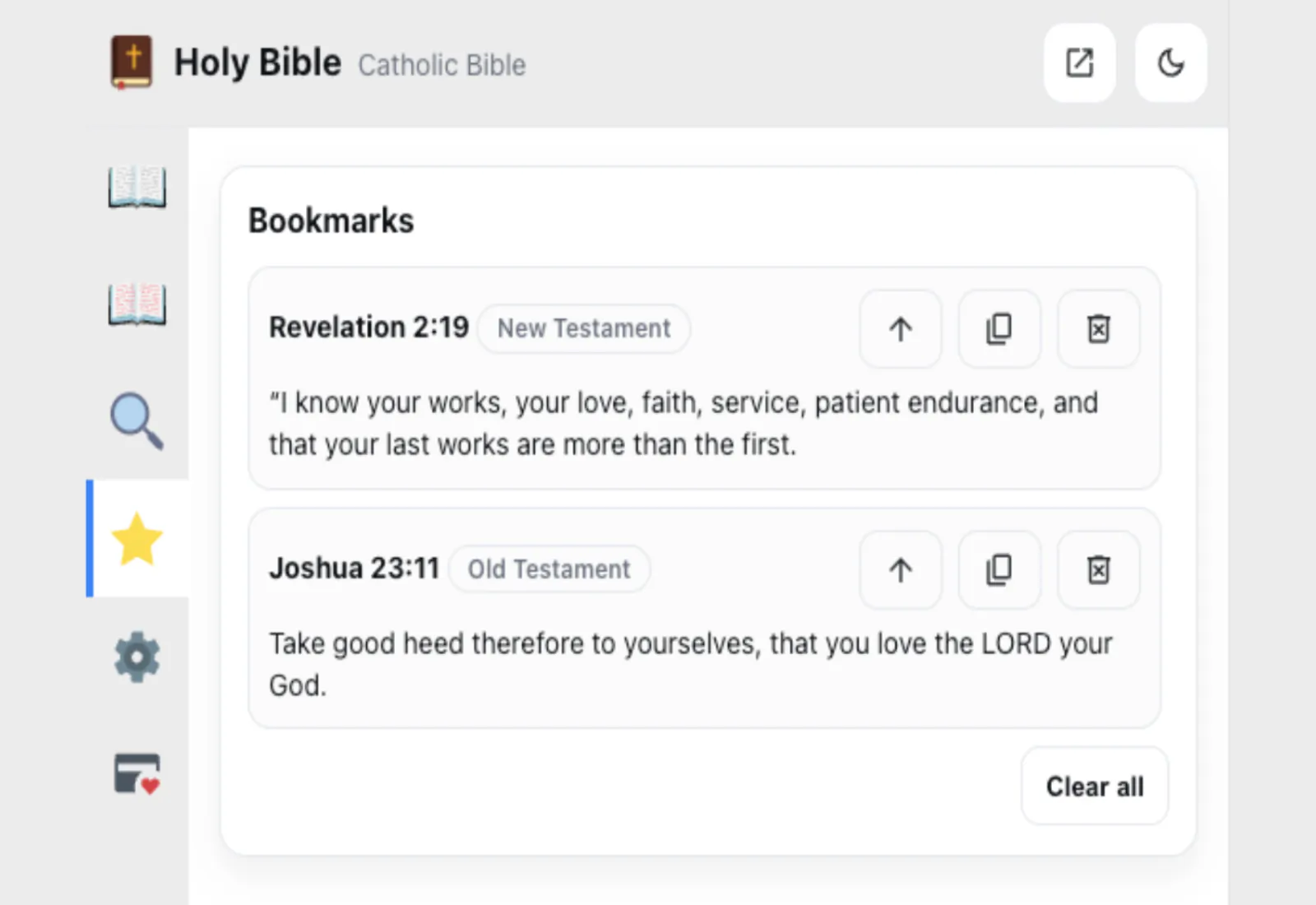1316x905 pixels.
Task: Copy the Revelation 2:19 bookmark
Action: click(x=999, y=329)
